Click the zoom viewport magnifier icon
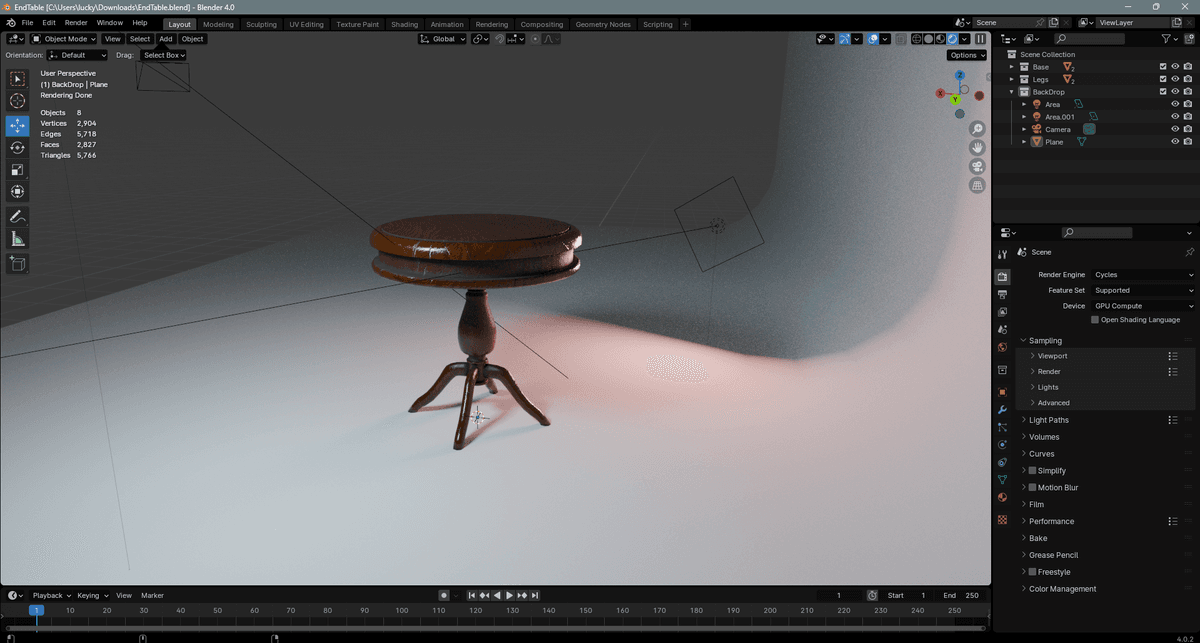The height and width of the screenshot is (643, 1200). point(977,129)
